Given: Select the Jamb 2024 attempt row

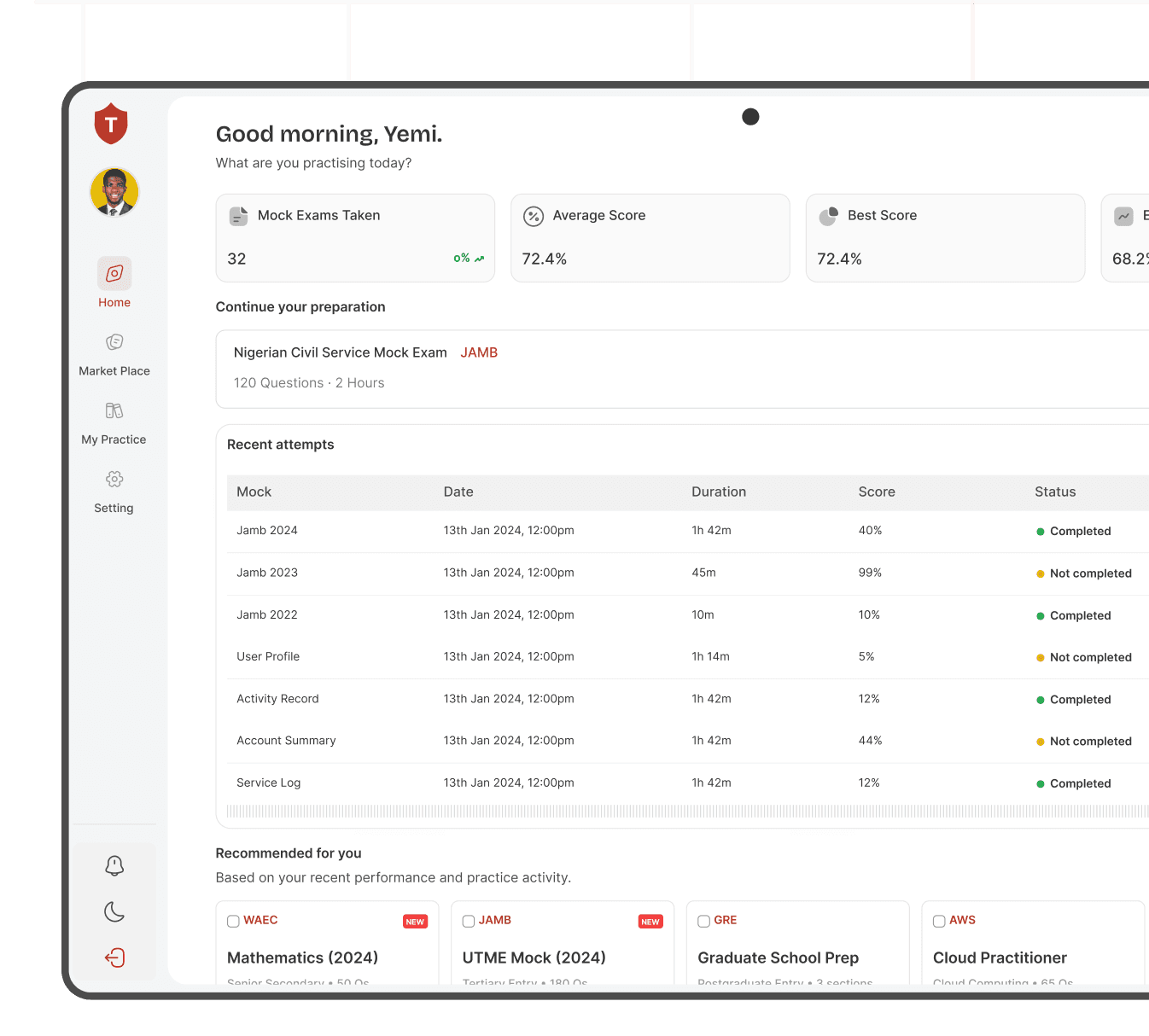Looking at the screenshot, I should coord(688,531).
